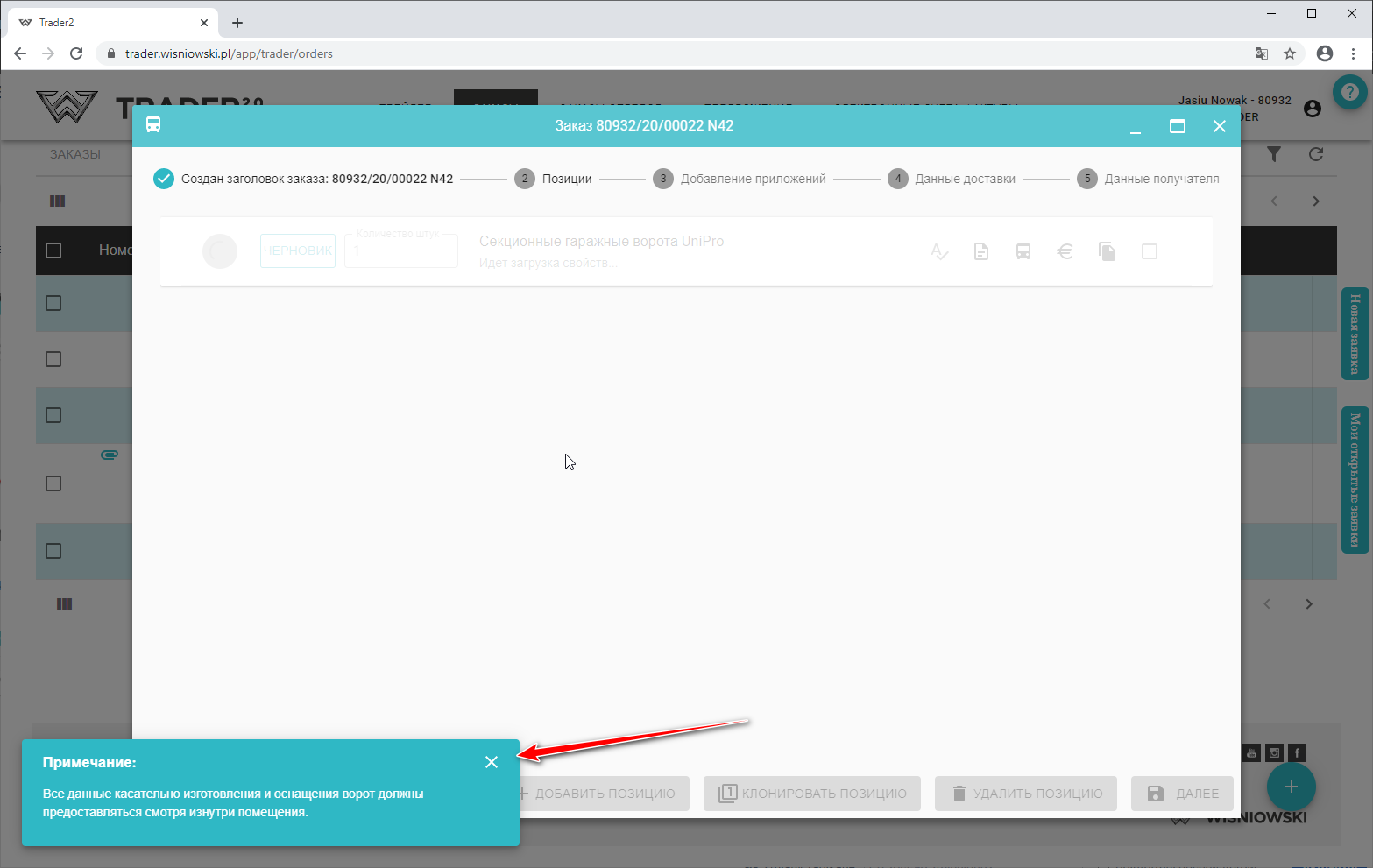Open the help question mark icon
The height and width of the screenshot is (868, 1373).
pos(1349,92)
